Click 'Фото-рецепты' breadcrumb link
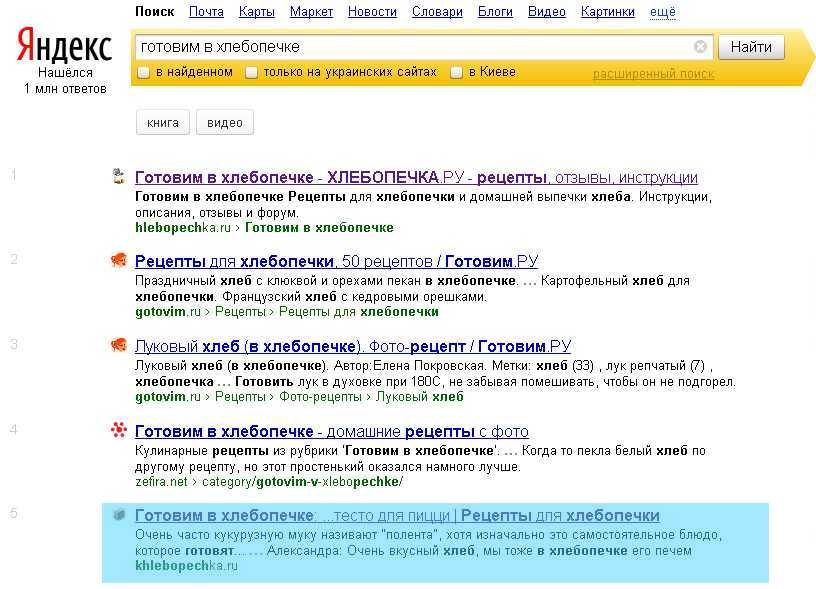The image size is (816, 589). point(320,396)
